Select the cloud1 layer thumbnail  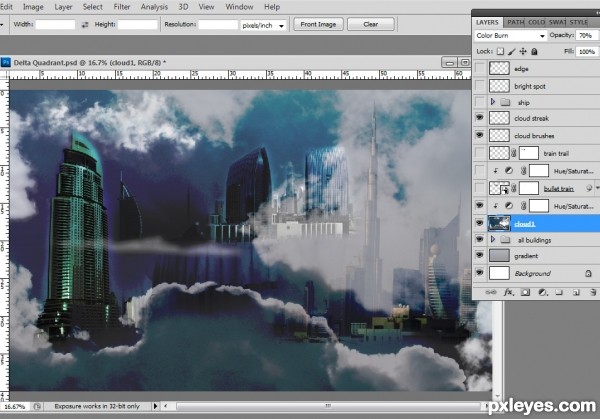click(499, 223)
